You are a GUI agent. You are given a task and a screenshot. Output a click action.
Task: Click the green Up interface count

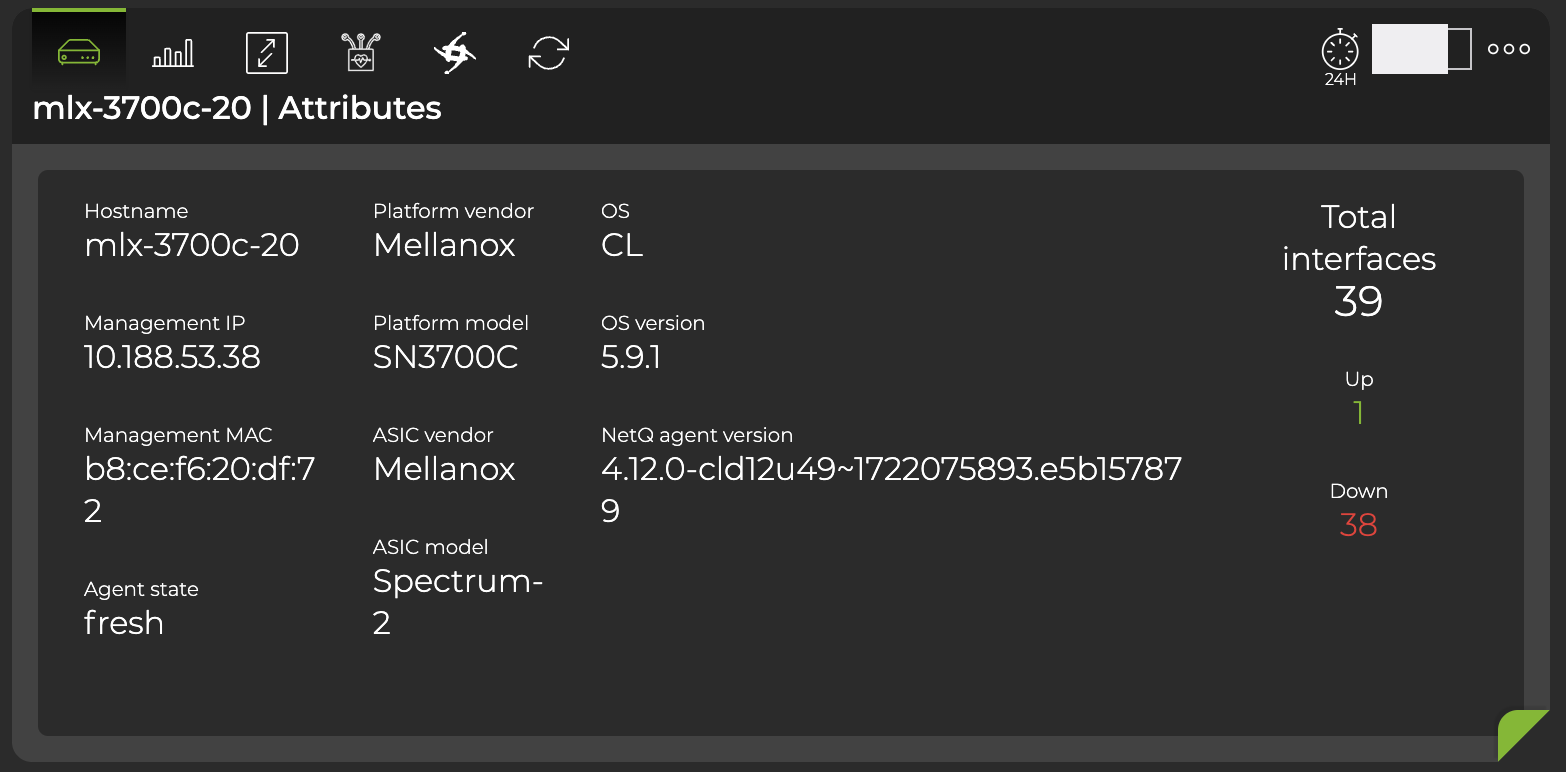1358,413
